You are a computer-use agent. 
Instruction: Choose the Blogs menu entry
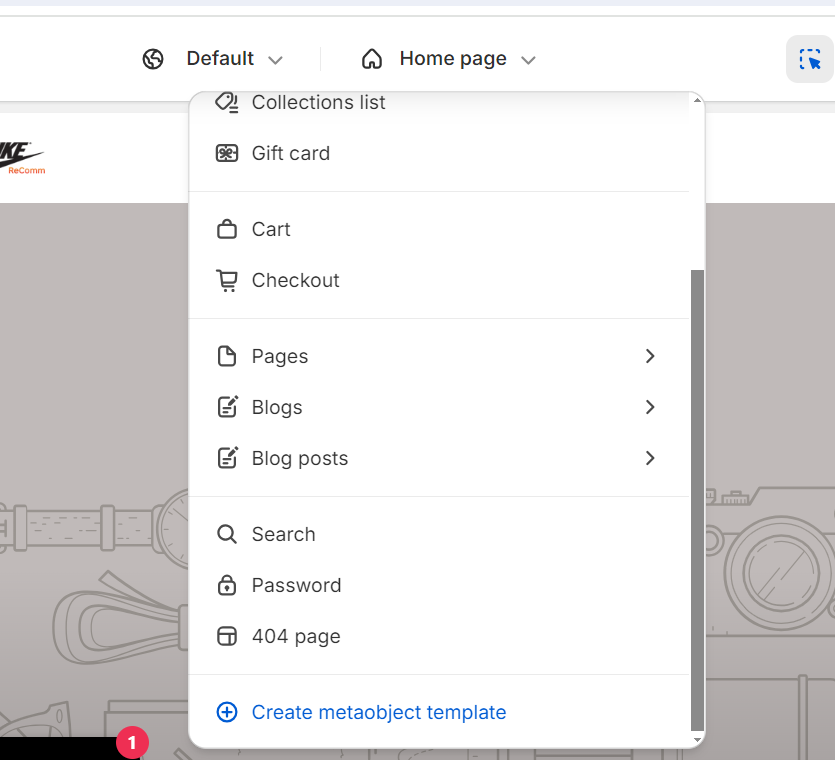point(277,407)
